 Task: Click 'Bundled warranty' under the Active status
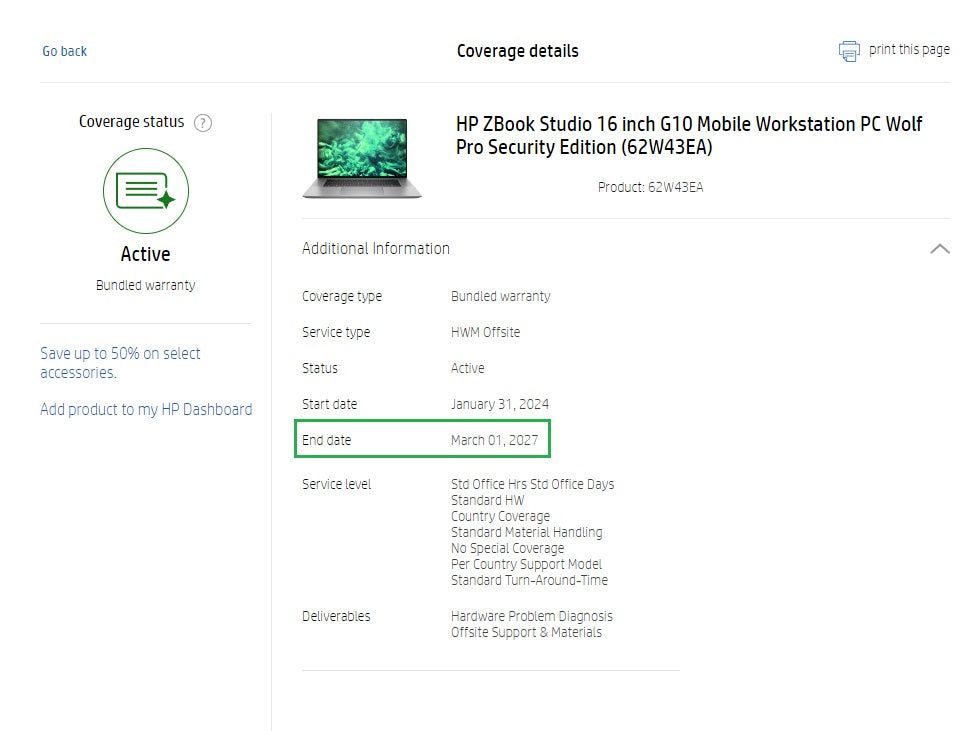click(x=146, y=285)
